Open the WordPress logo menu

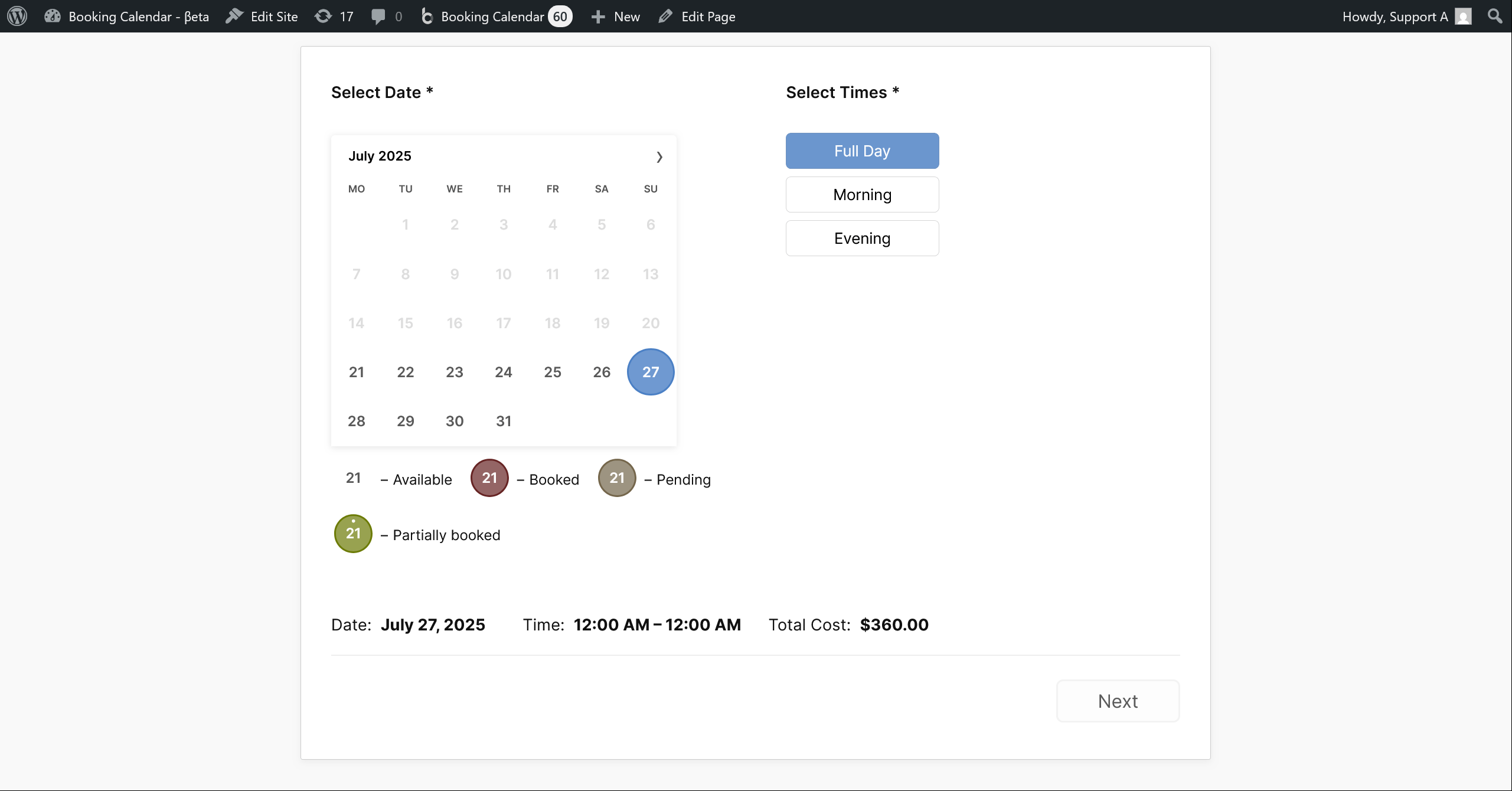pos(17,16)
